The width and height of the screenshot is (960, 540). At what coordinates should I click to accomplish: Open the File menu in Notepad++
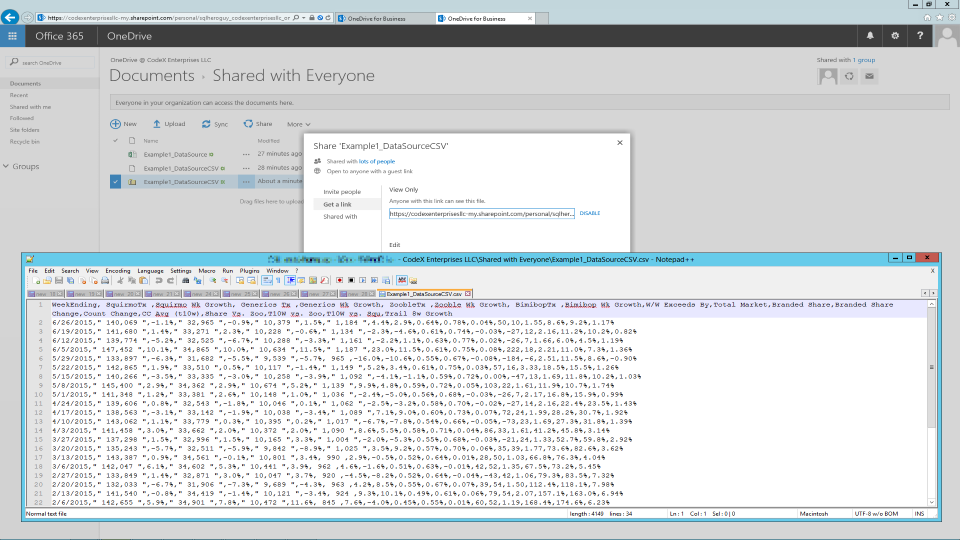coord(33,271)
